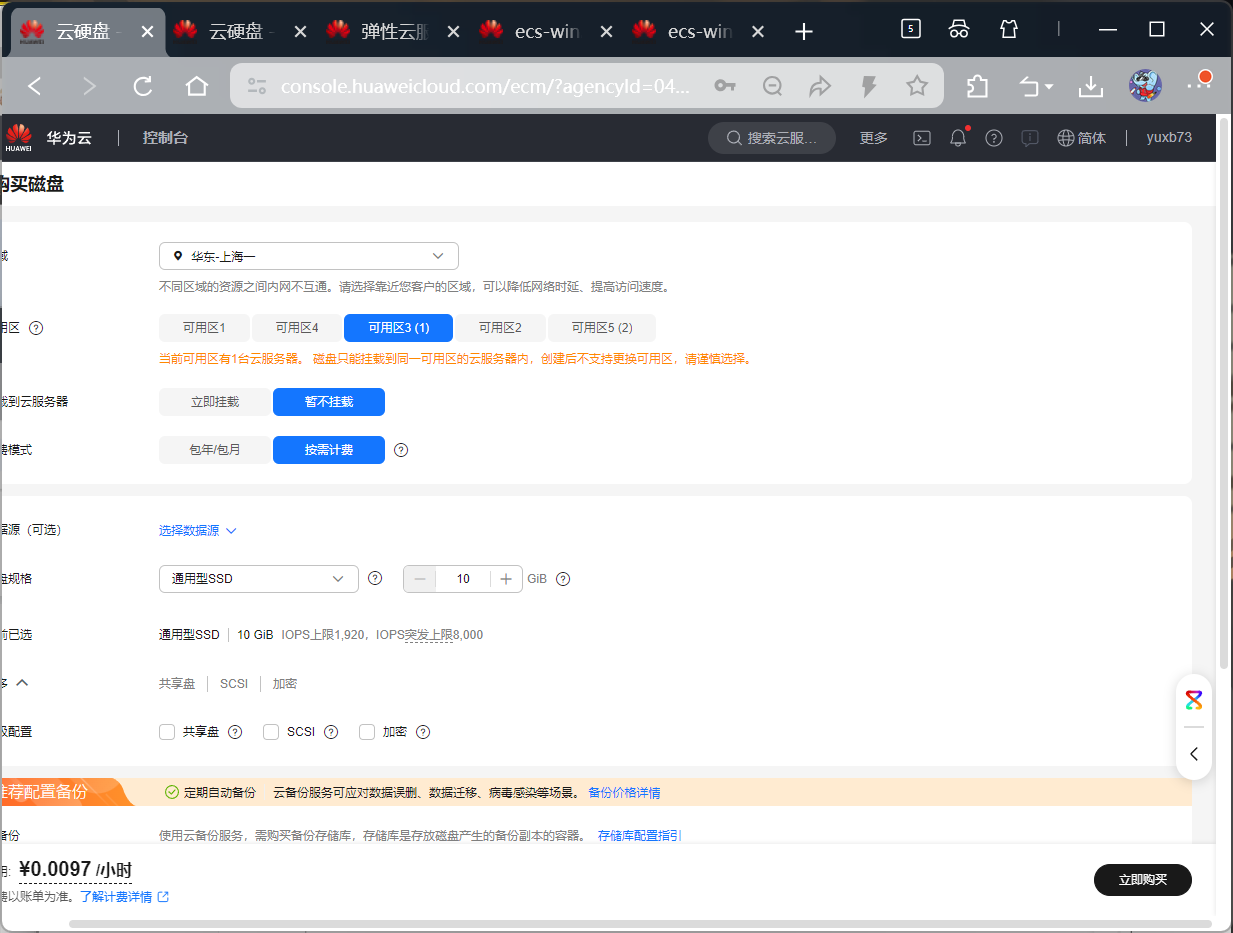Click the share arrow icon
Screen dimensions: 1233x933
tap(820, 86)
